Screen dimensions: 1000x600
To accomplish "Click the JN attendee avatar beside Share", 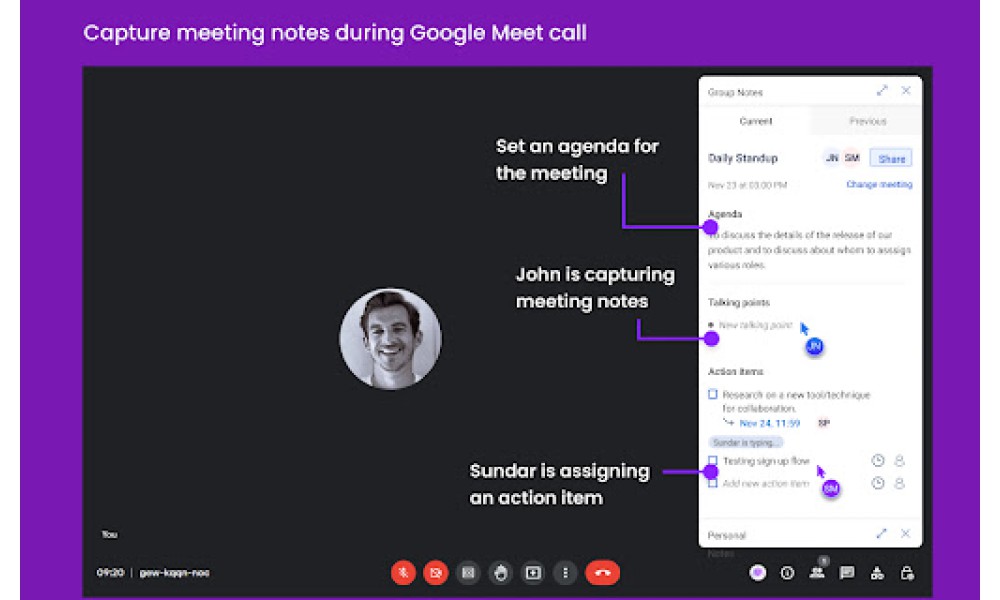I will pyautogui.click(x=832, y=157).
